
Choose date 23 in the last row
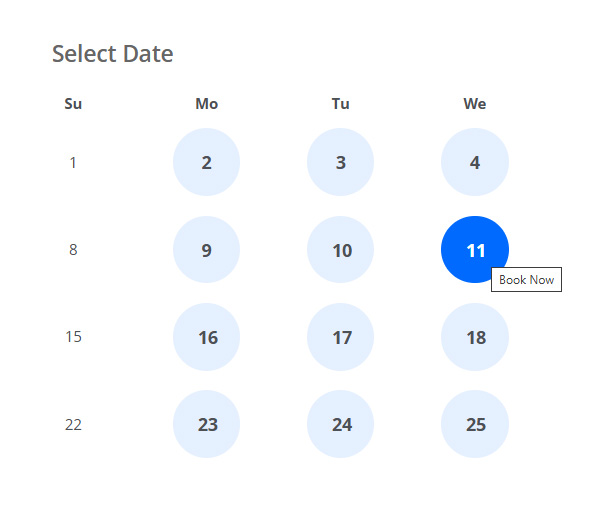point(206,424)
